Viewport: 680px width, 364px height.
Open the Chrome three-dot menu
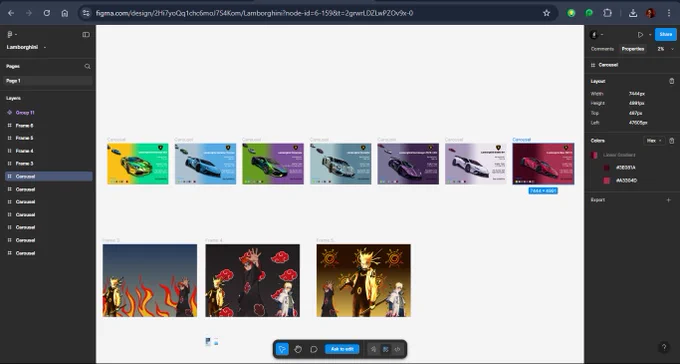tap(668, 13)
